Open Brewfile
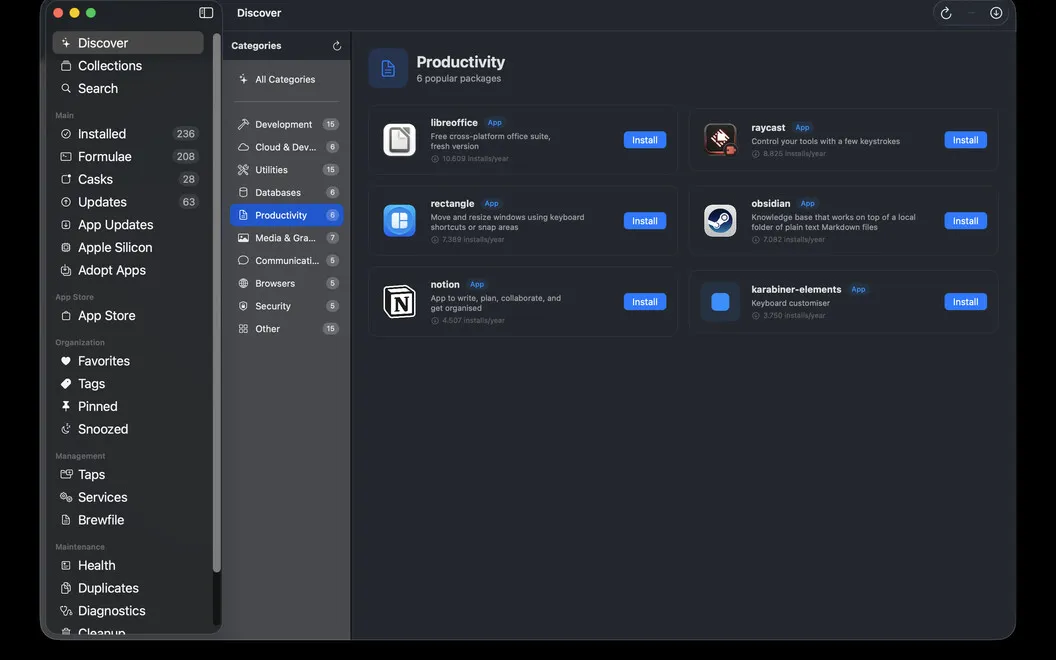 [x=128, y=521]
